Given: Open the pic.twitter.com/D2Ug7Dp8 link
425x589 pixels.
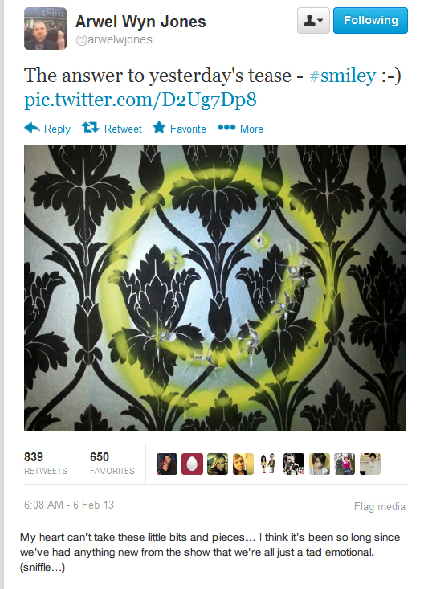Looking at the screenshot, I should point(140,100).
